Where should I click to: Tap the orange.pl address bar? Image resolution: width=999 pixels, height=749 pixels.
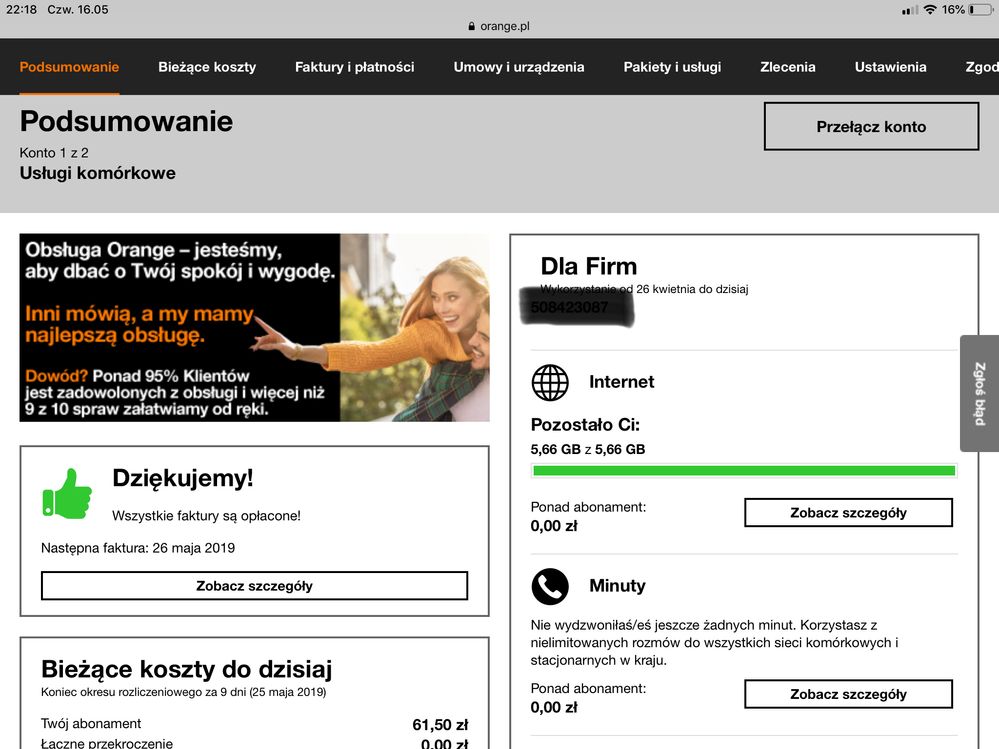[500, 26]
